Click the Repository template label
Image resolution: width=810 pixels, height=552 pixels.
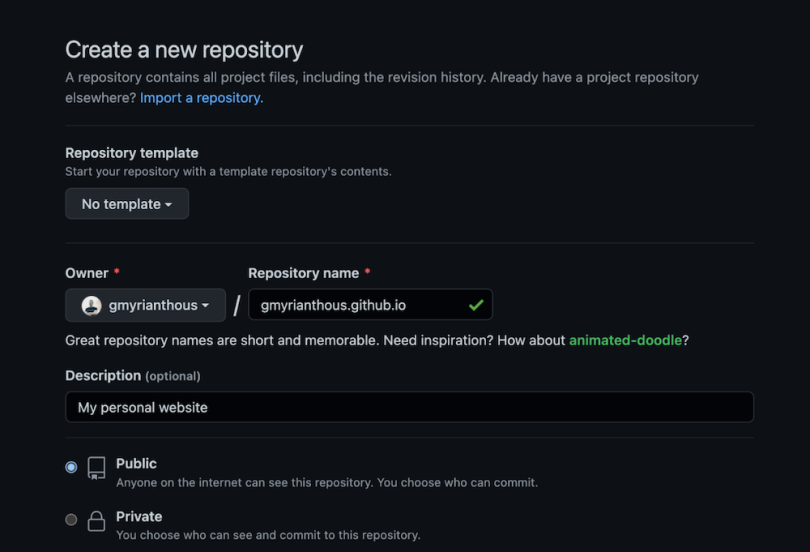(x=132, y=153)
